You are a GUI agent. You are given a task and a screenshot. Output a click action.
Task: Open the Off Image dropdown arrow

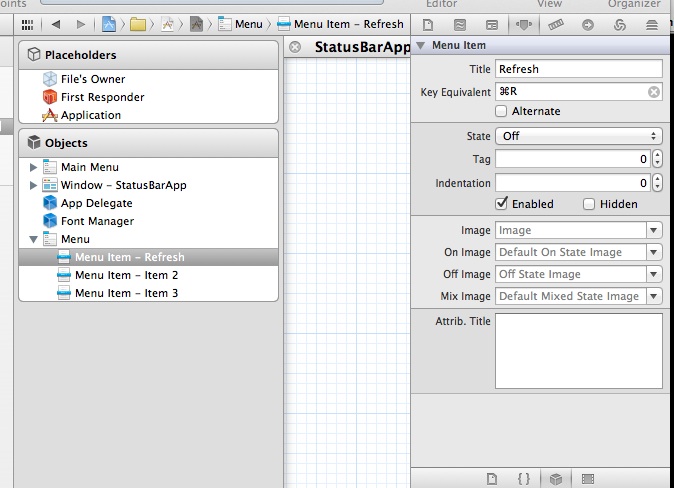[654, 274]
